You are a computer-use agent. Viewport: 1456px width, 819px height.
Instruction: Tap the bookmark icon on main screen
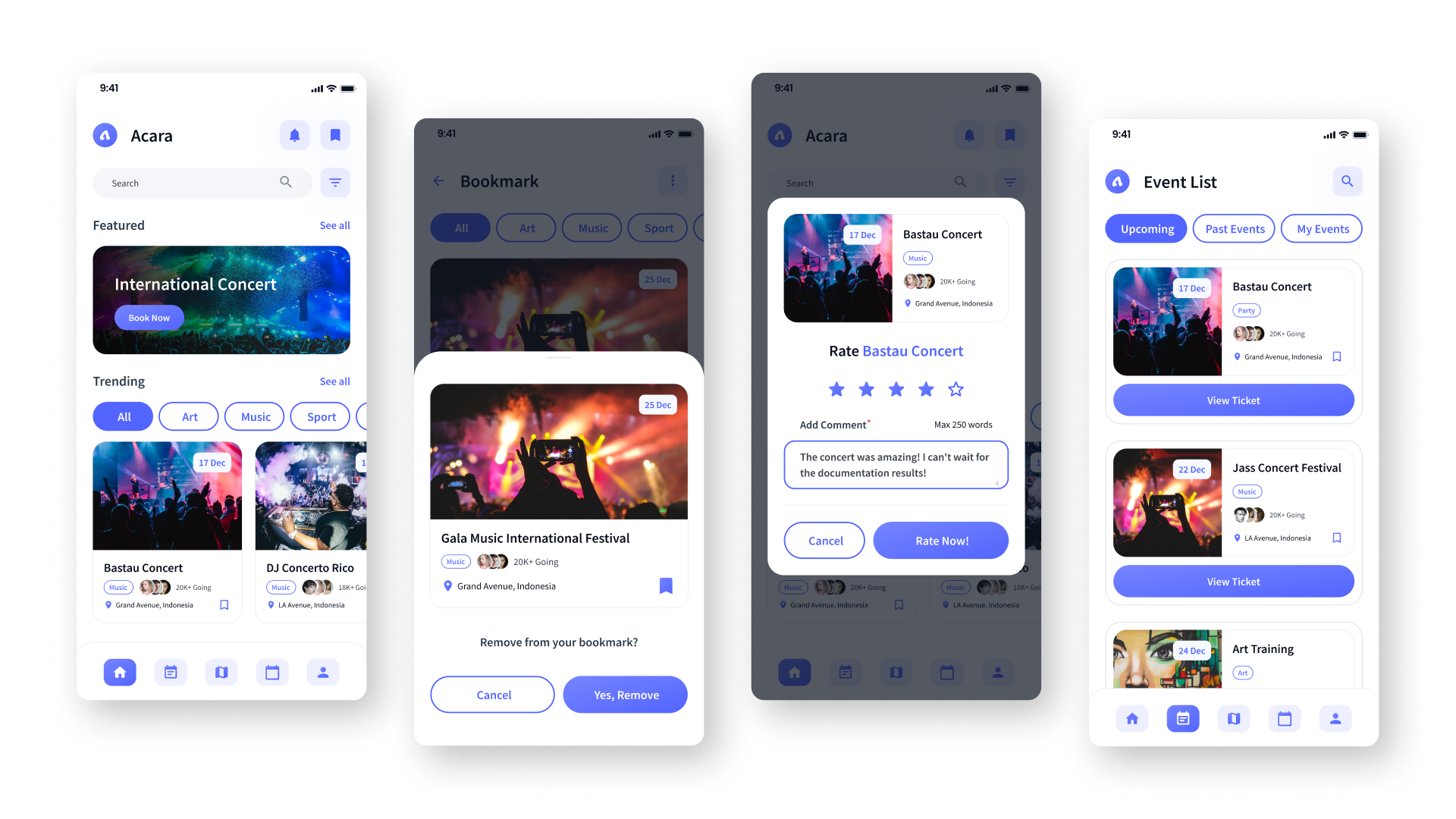pos(335,135)
